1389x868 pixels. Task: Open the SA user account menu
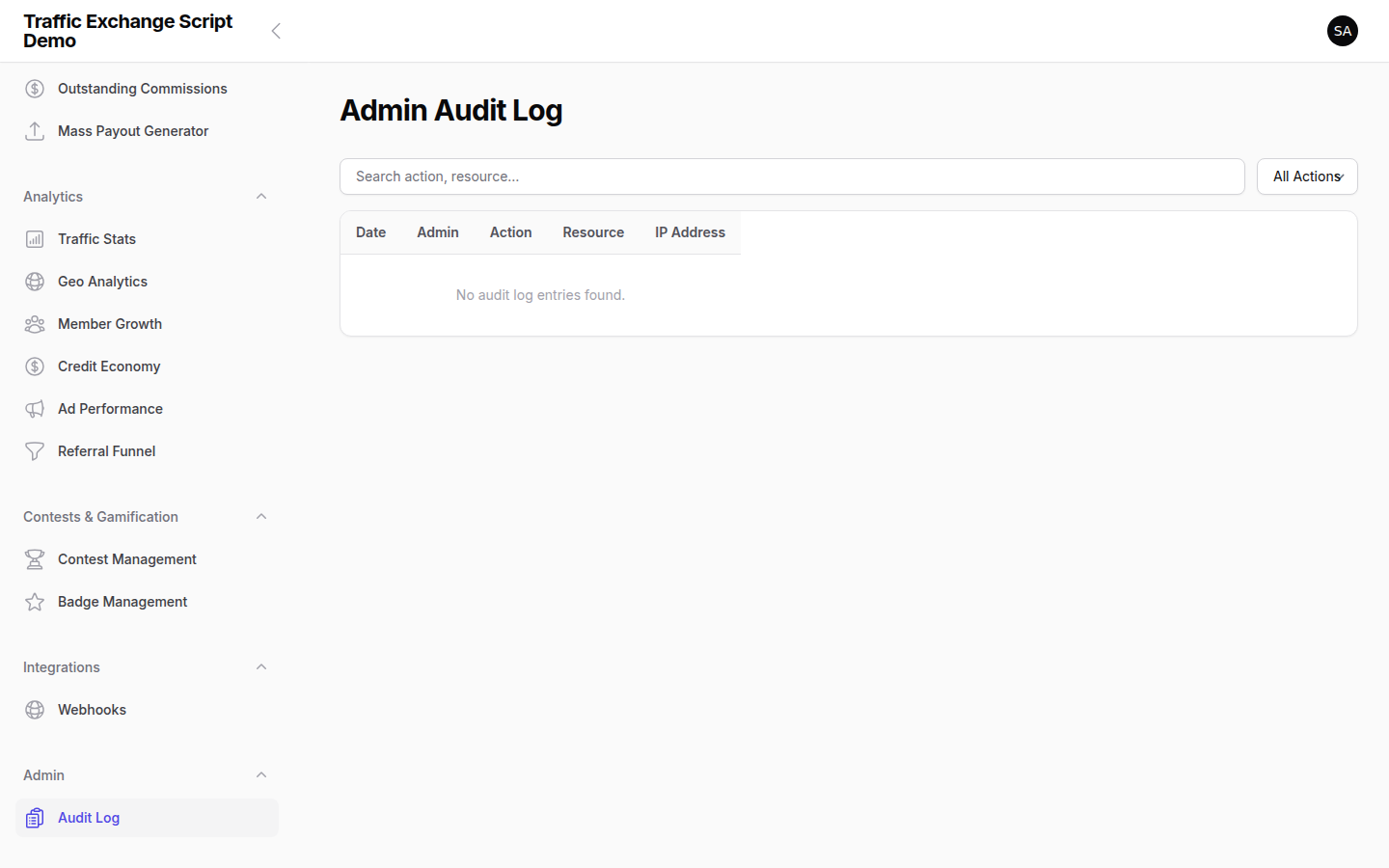coord(1343,31)
